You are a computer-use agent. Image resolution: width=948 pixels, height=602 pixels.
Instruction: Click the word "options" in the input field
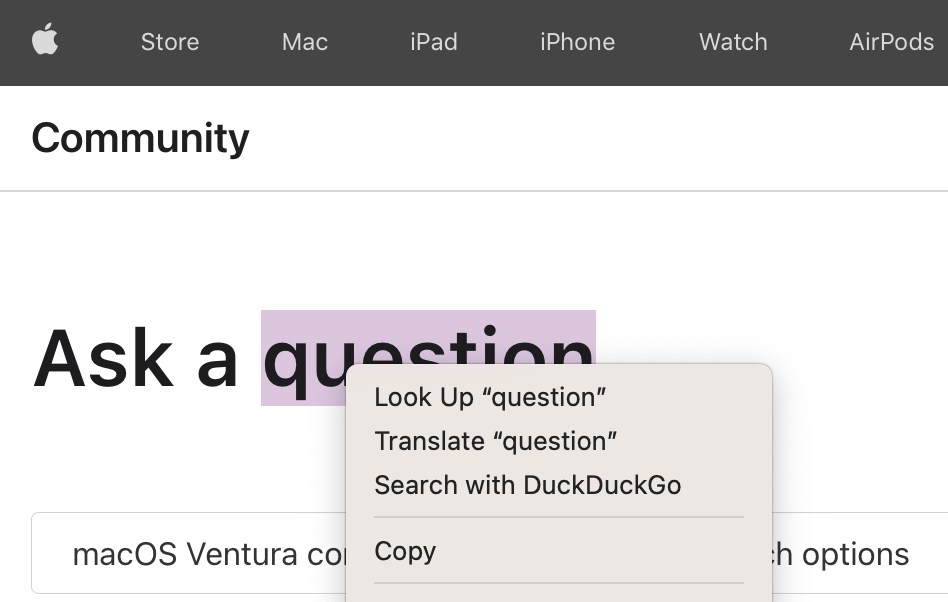(x=855, y=554)
